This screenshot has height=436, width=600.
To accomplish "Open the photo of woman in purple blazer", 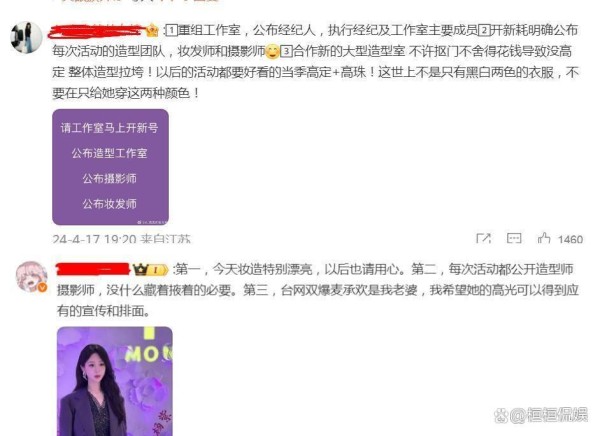I will click(x=114, y=381).
